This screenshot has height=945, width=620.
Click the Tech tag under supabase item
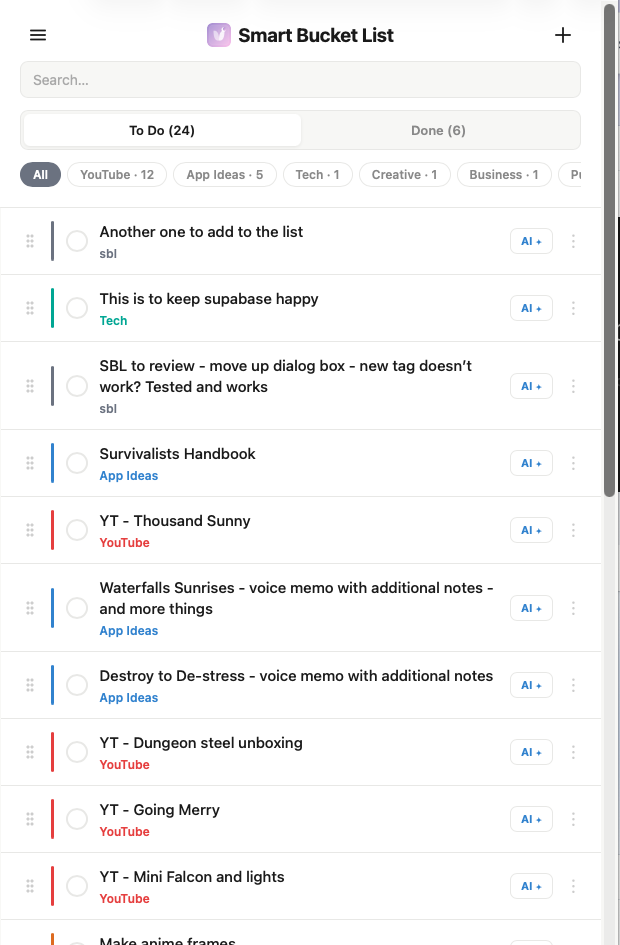[x=113, y=321]
